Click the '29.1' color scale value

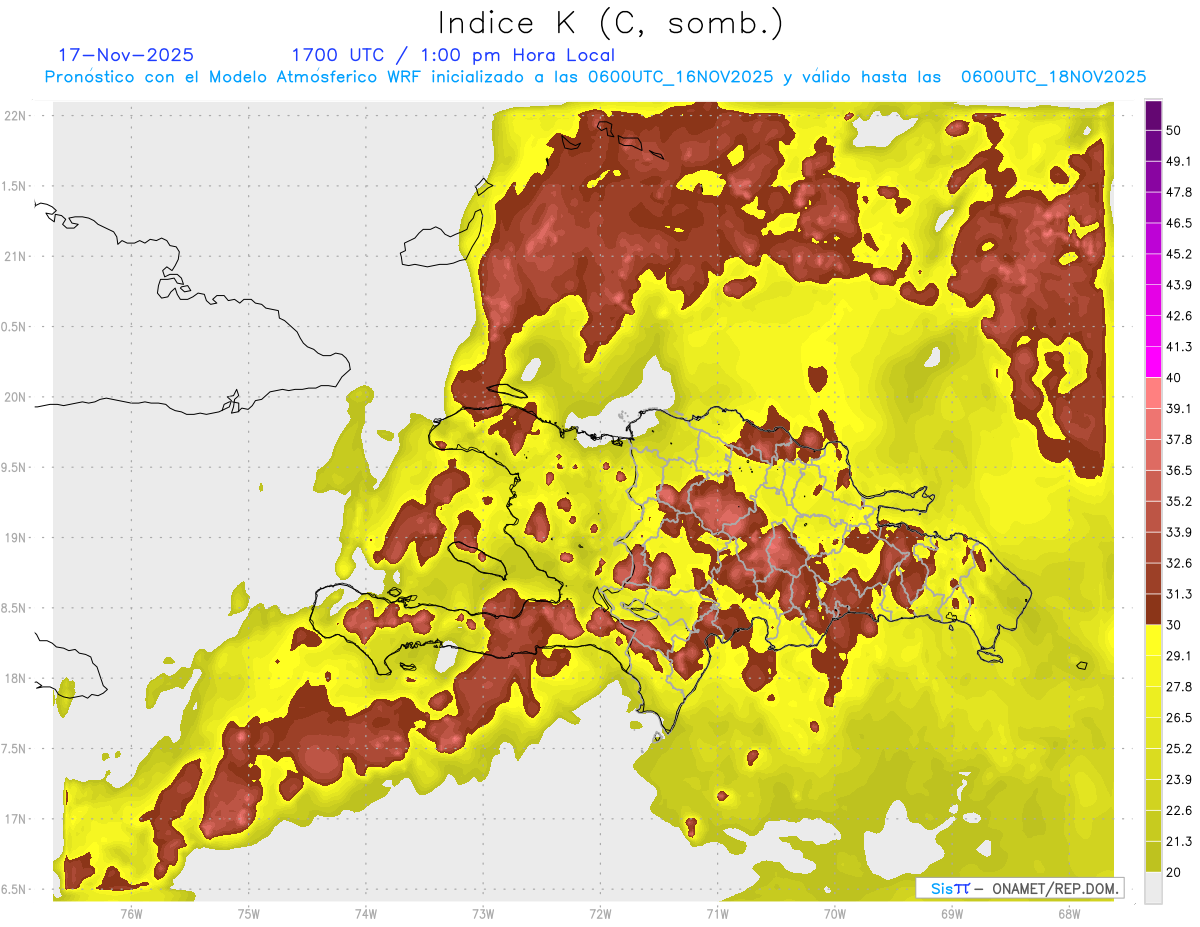pos(1179,656)
